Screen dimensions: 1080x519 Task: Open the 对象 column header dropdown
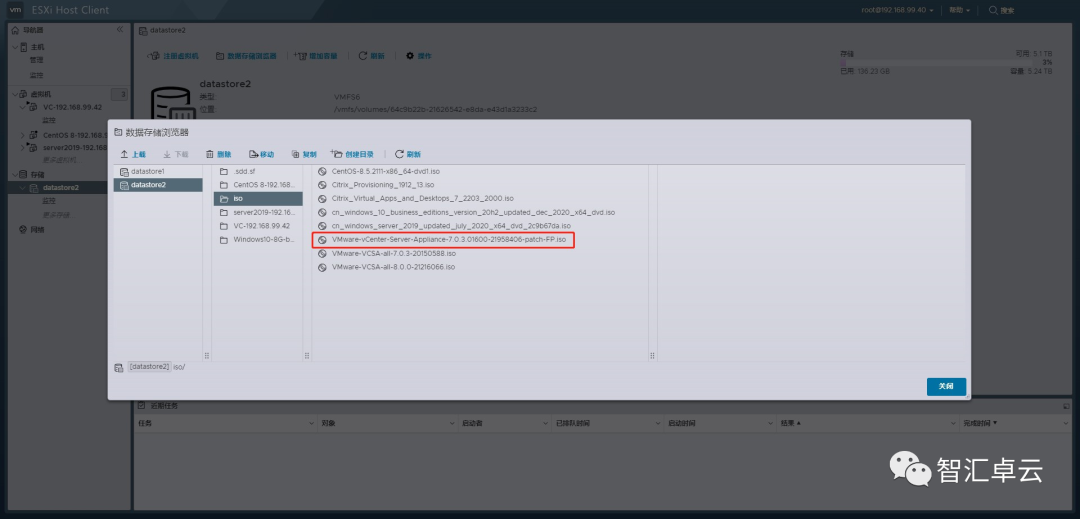452,423
